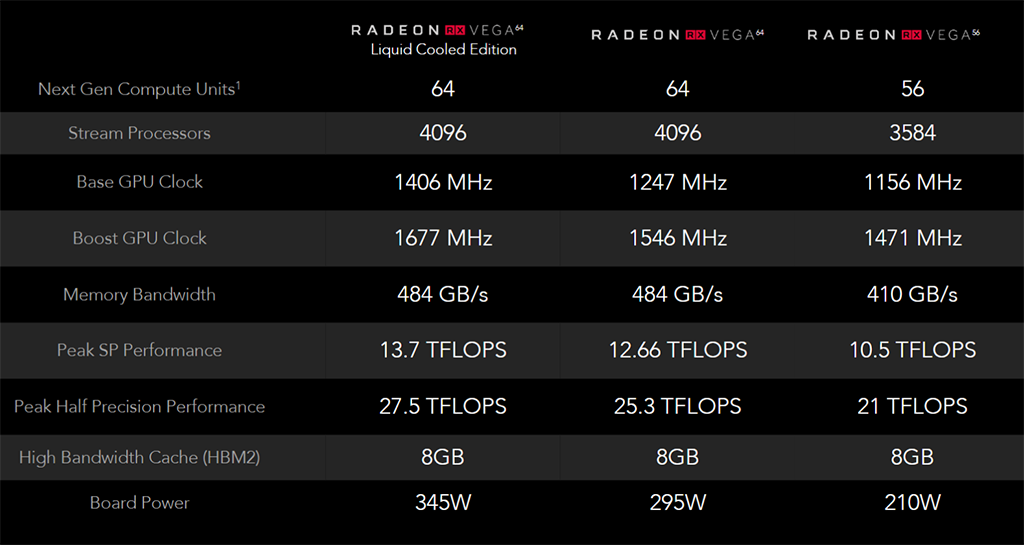This screenshot has height=545, width=1024.
Task: Click the 410 GB/s bandwidth value
Action: click(912, 294)
